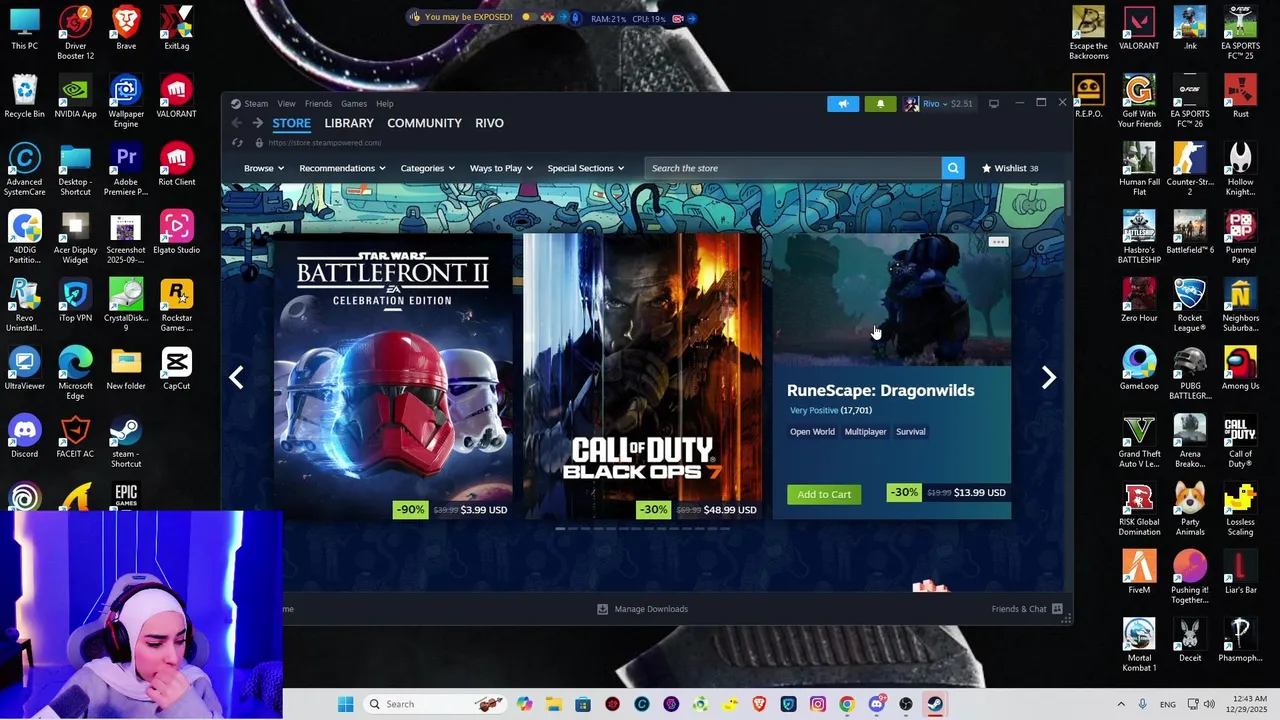Image resolution: width=1280 pixels, height=720 pixels.
Task: Open CapCut desktop icon
Action: coord(177,368)
